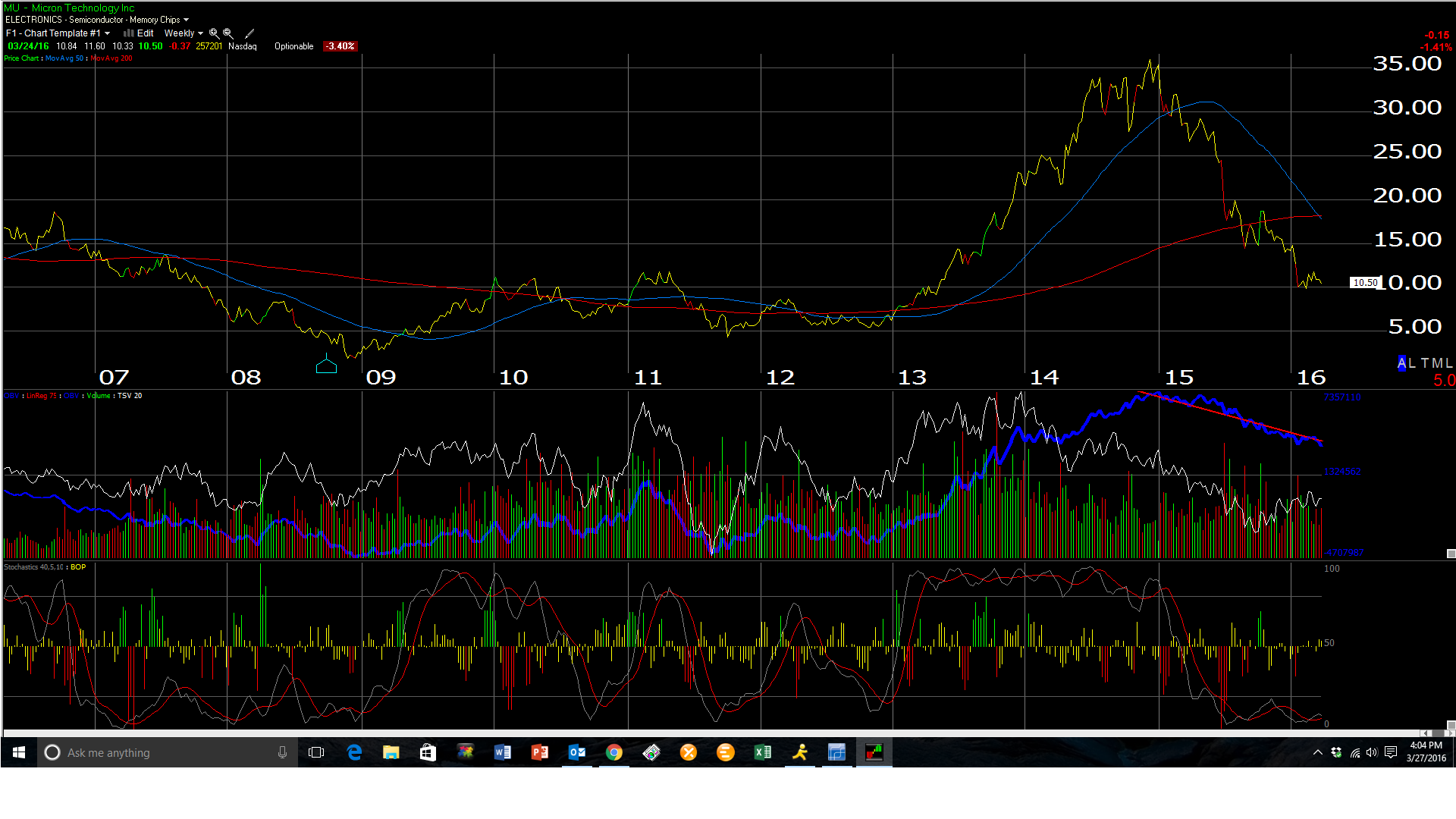
Task: Click the Nasdaq exchange label
Action: click(243, 46)
